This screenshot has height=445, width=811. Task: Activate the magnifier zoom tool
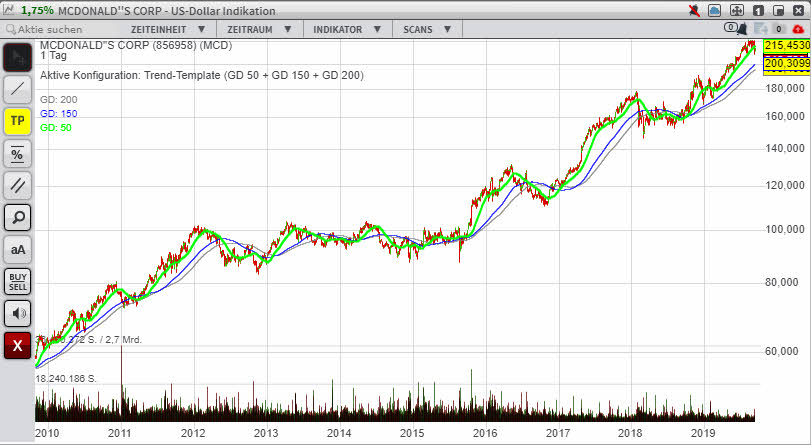[x=18, y=218]
